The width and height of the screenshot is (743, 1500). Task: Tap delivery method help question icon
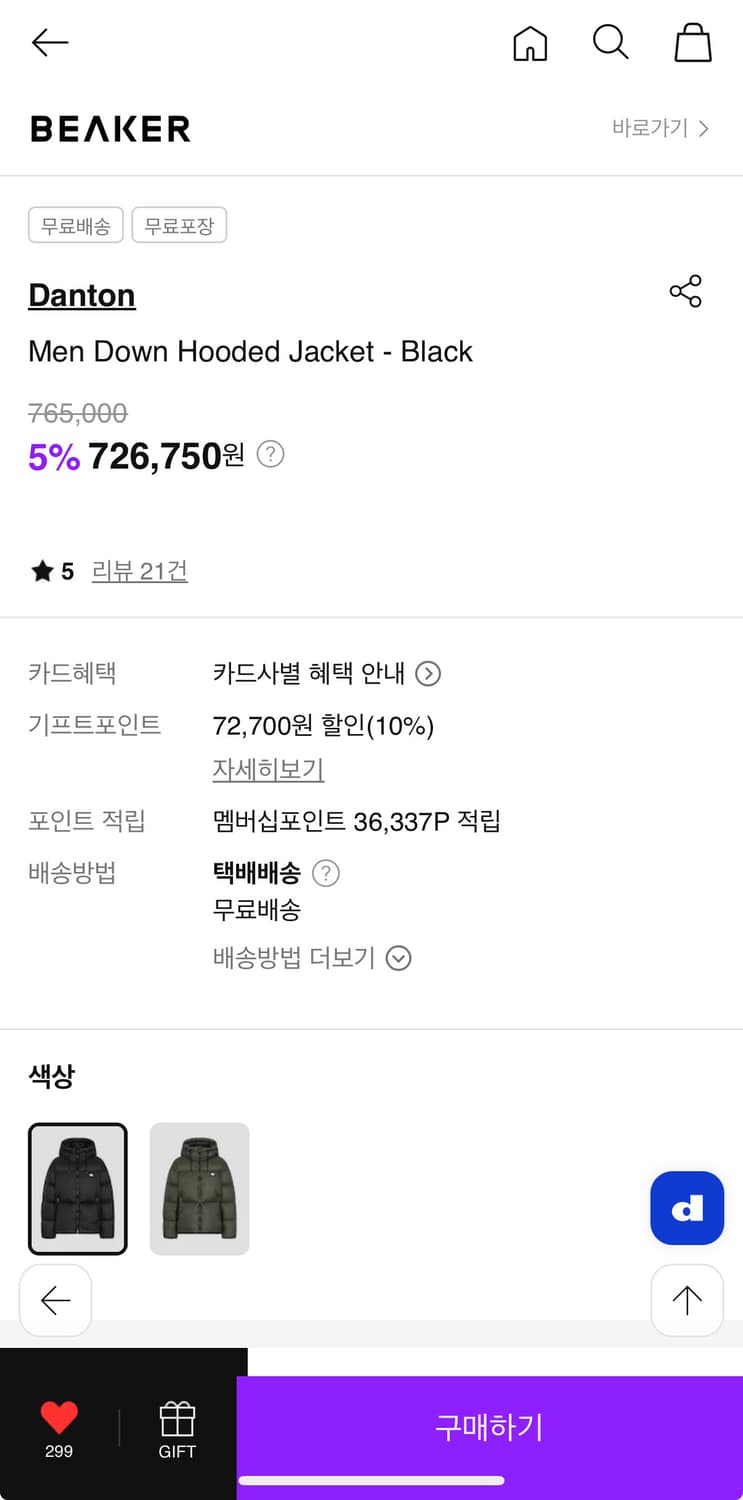pos(326,873)
